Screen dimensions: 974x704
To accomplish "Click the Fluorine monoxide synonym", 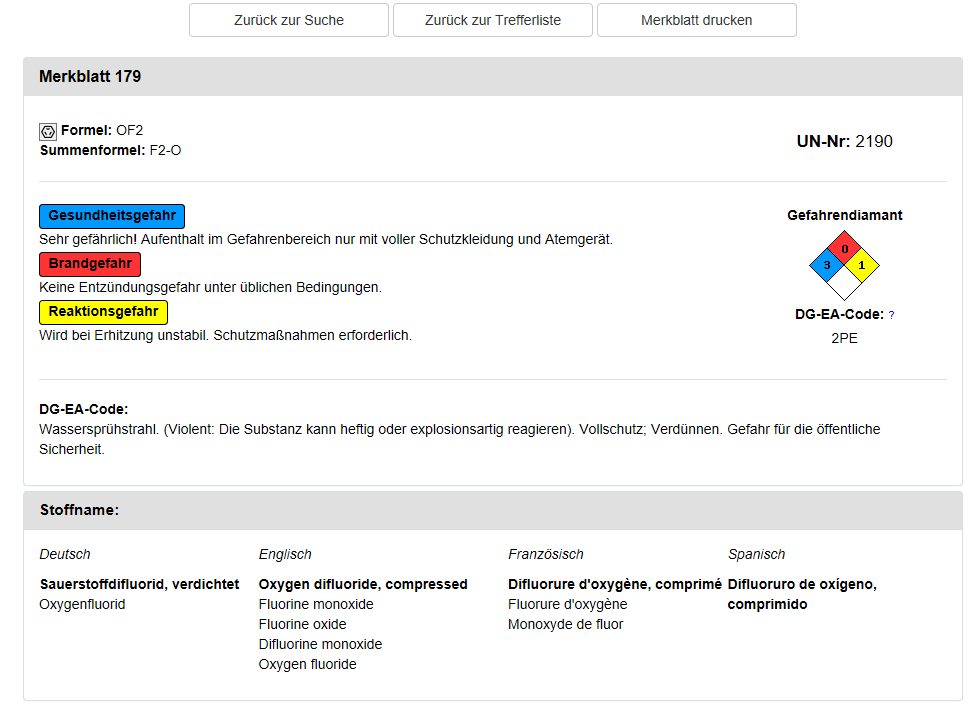I will [x=316, y=604].
